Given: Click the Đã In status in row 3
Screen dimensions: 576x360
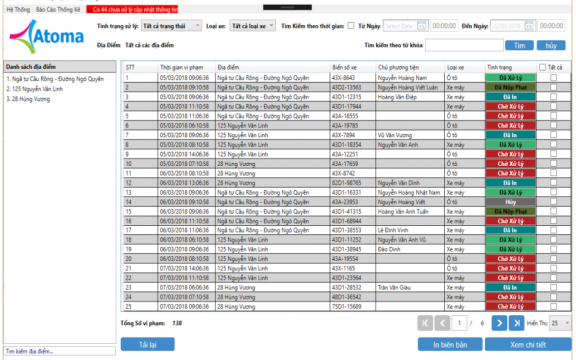Looking at the screenshot, I should click(511, 97).
